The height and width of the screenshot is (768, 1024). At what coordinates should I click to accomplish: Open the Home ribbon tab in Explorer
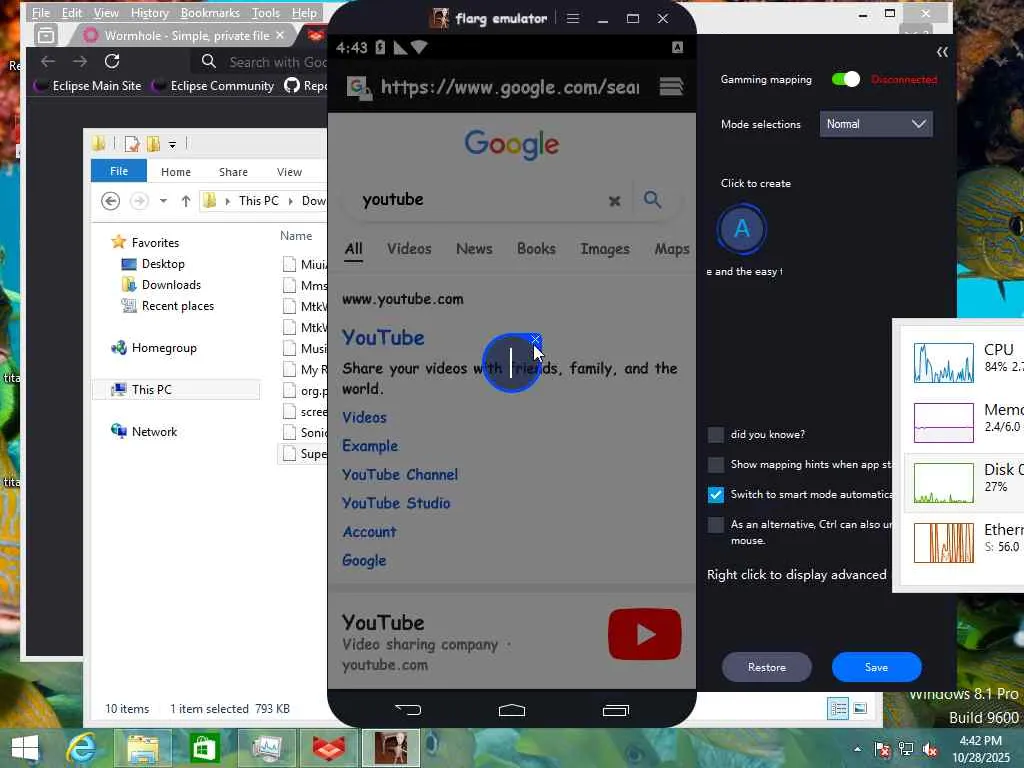pyautogui.click(x=176, y=172)
